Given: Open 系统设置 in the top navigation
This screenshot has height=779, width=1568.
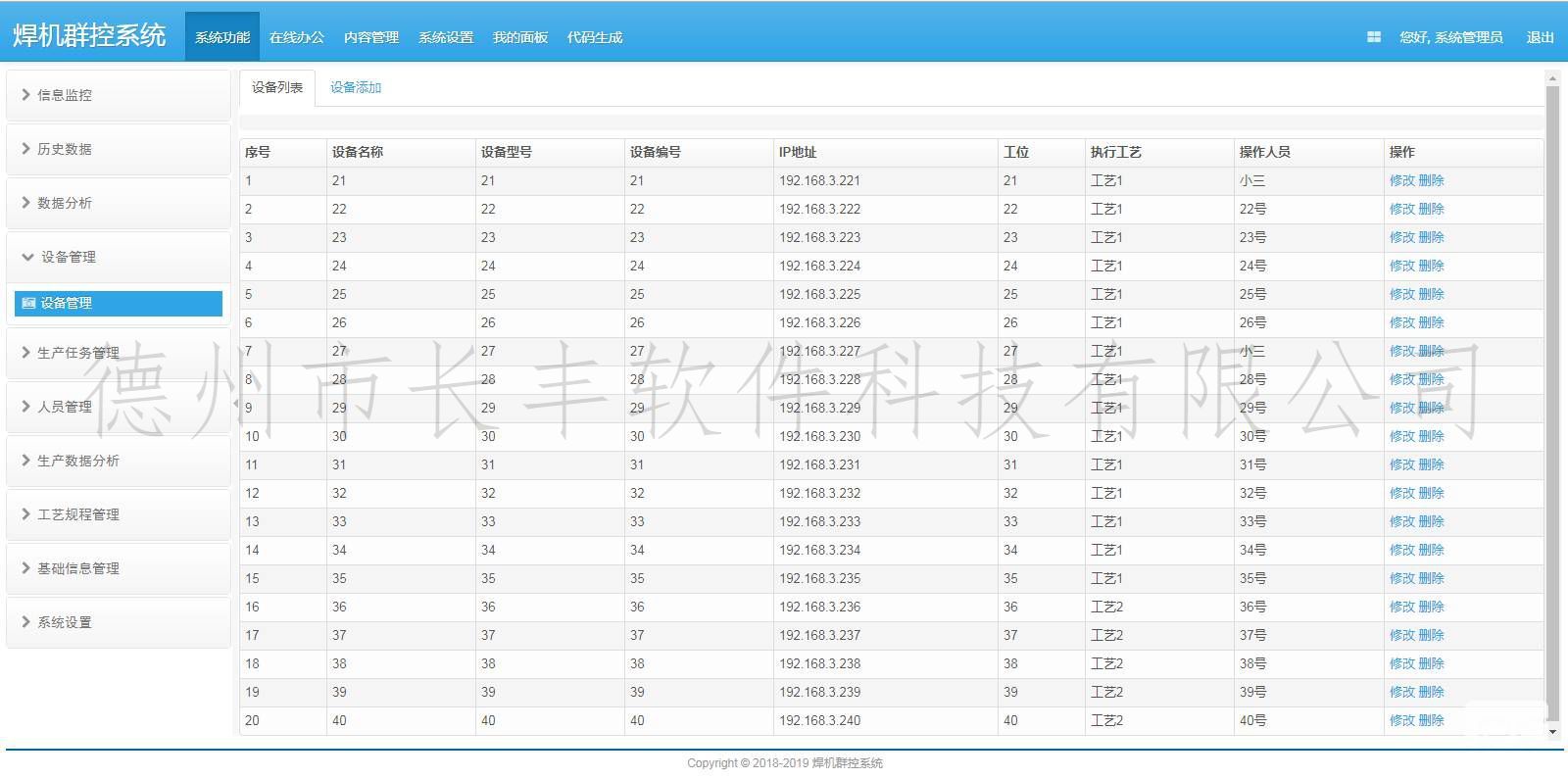Looking at the screenshot, I should (x=445, y=37).
